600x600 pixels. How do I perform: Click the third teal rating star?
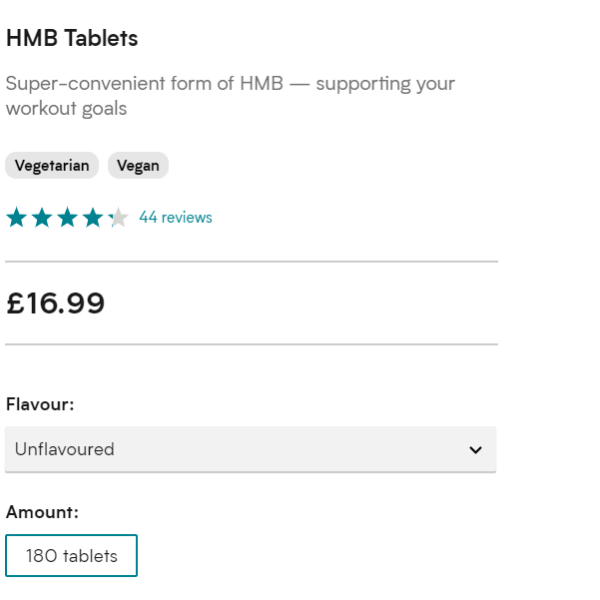click(x=67, y=218)
